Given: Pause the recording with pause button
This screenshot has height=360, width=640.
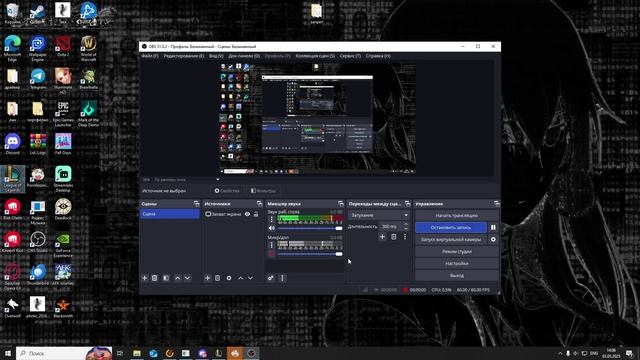Looking at the screenshot, I should click(x=493, y=227).
